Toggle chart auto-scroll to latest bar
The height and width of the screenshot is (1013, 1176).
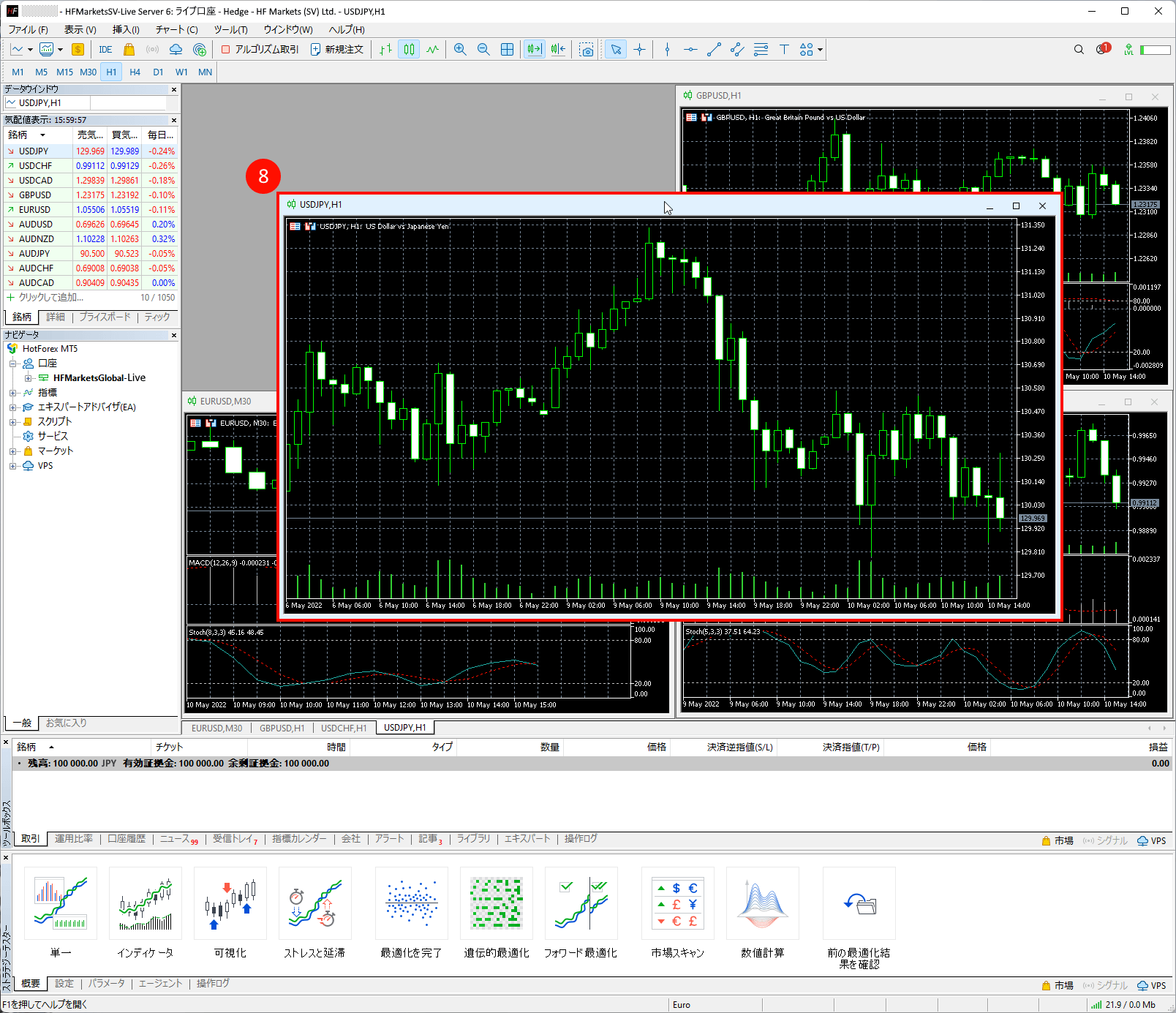[x=535, y=50]
